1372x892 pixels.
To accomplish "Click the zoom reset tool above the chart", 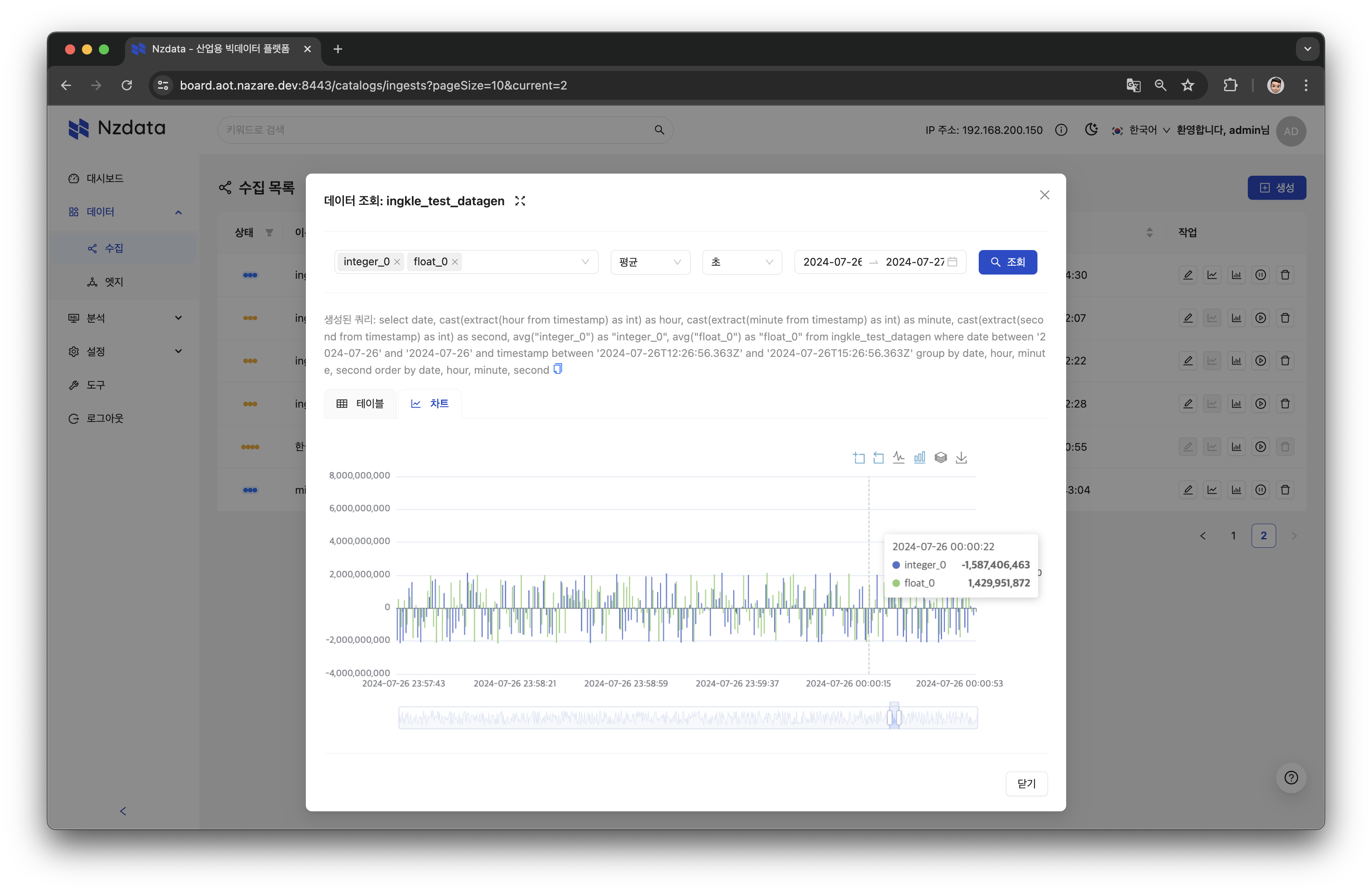I will point(878,457).
